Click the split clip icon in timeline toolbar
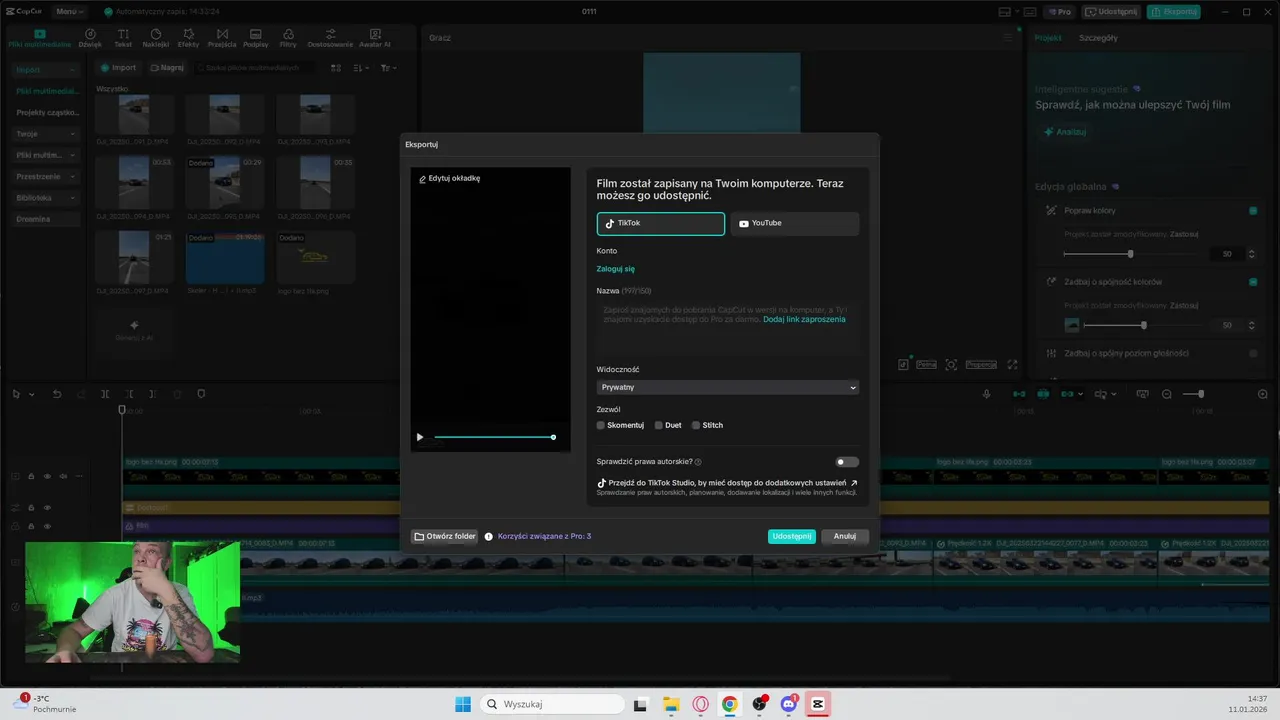The height and width of the screenshot is (720, 1280). point(104,394)
